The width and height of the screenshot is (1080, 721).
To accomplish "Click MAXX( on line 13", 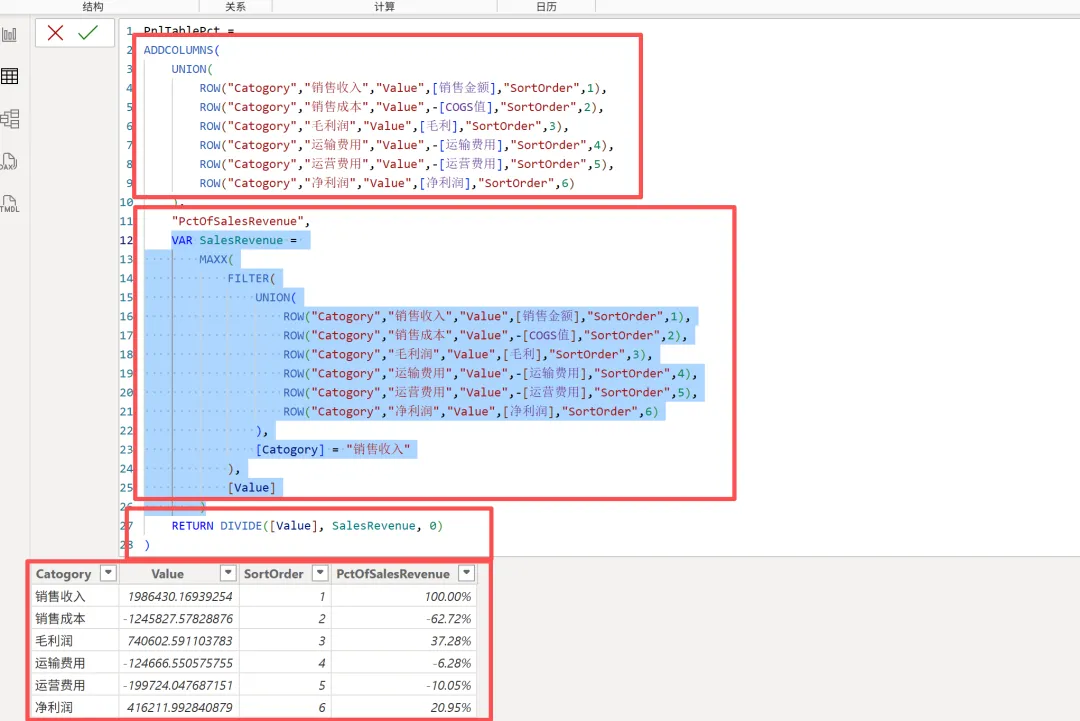I will coord(216,259).
